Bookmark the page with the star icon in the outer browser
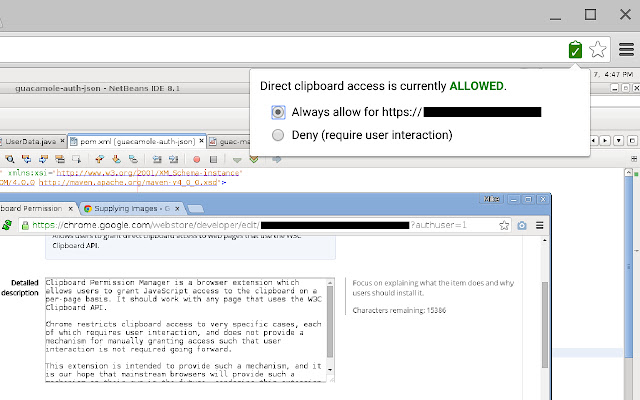 [598, 50]
